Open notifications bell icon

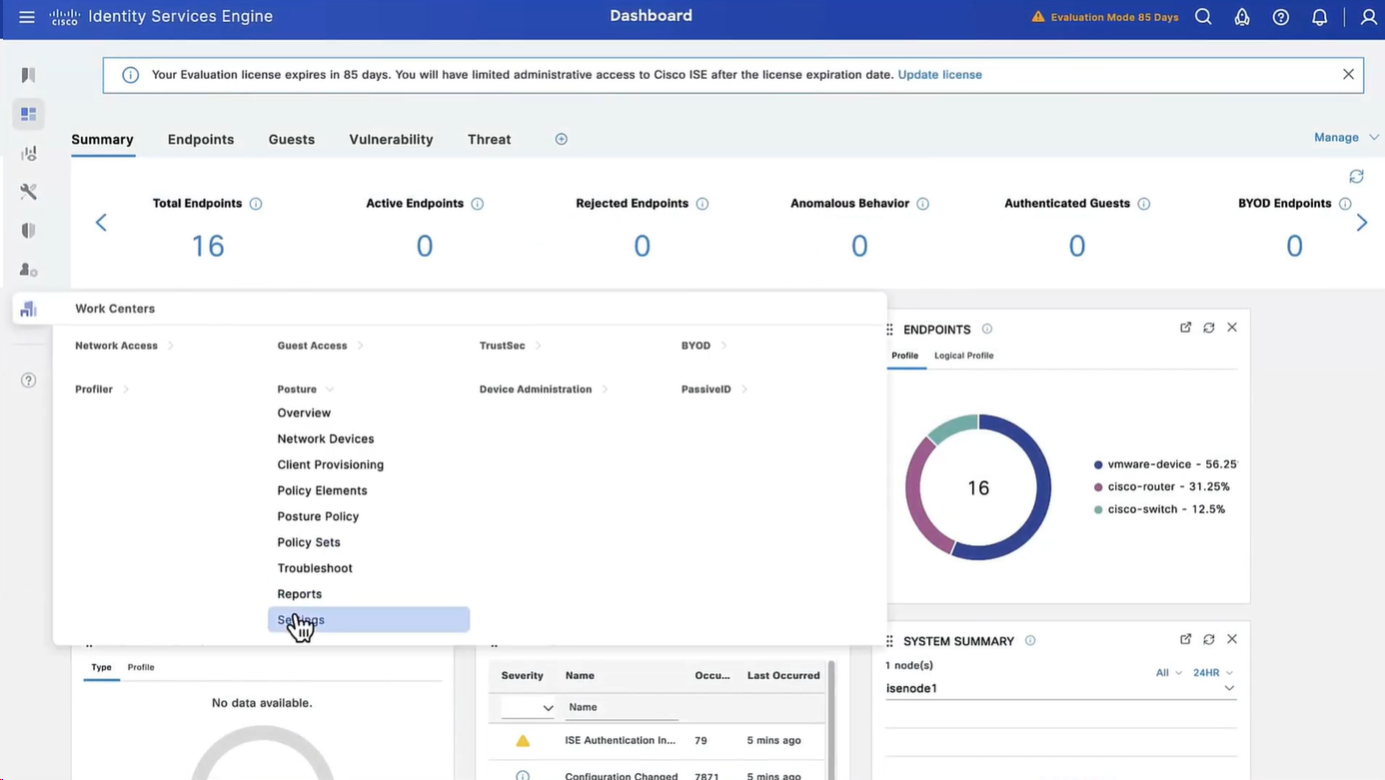[1319, 17]
